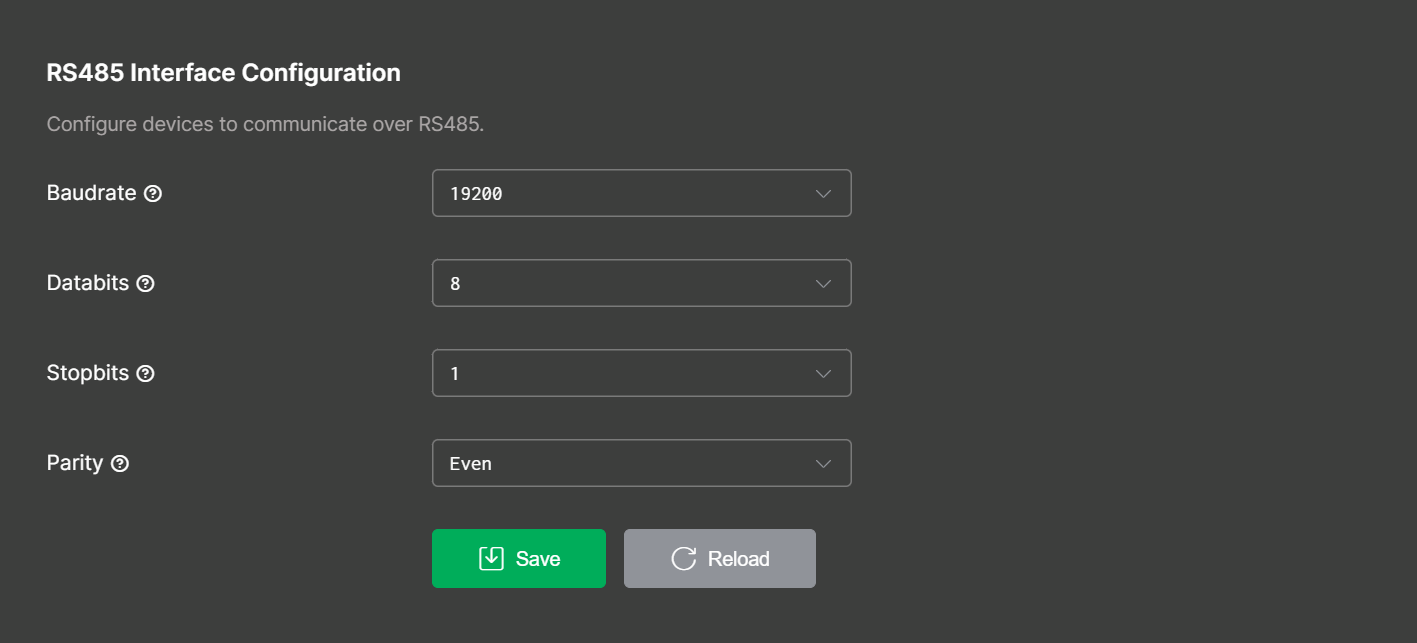The height and width of the screenshot is (643, 1417).
Task: Click the Stopbits help question-mark icon
Action: (145, 374)
